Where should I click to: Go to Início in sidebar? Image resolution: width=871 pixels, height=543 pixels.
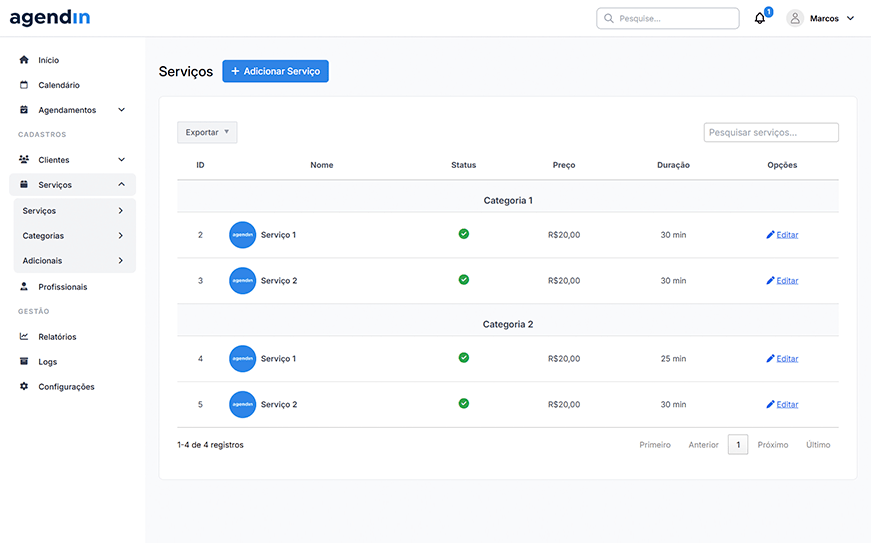tap(48, 60)
